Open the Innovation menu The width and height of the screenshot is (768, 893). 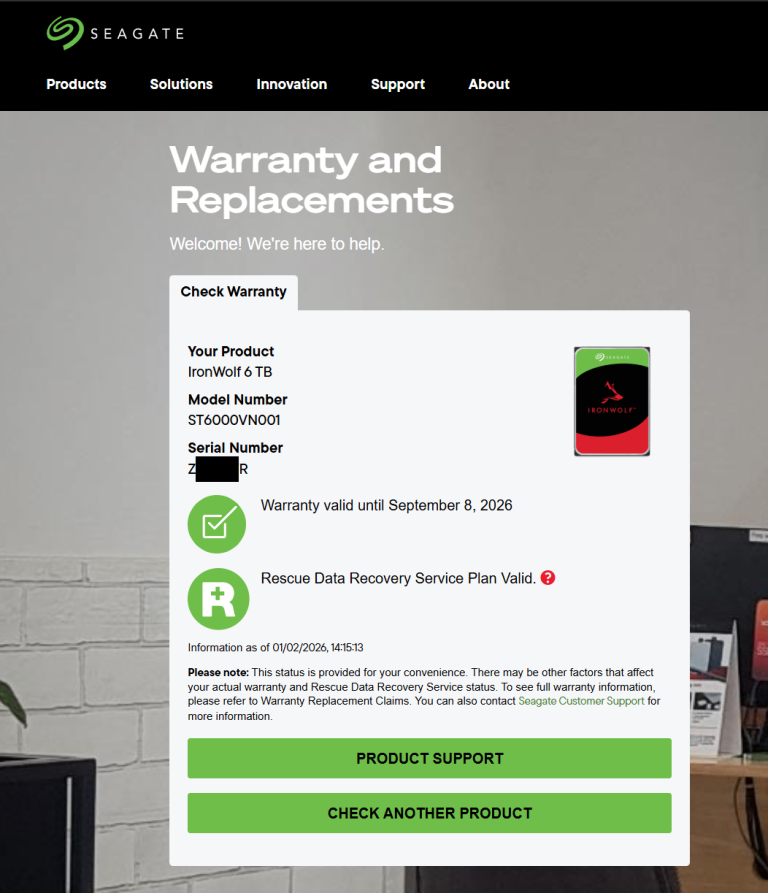coord(291,84)
